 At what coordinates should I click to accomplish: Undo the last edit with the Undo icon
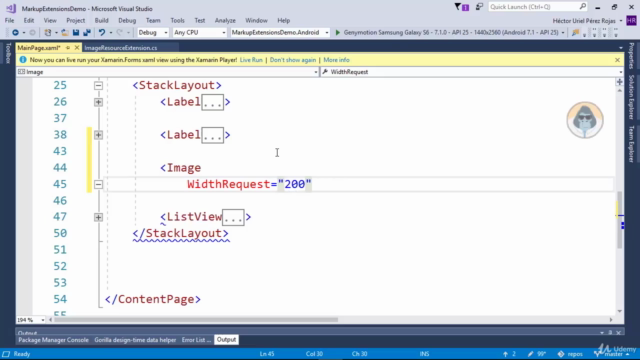(x=102, y=33)
